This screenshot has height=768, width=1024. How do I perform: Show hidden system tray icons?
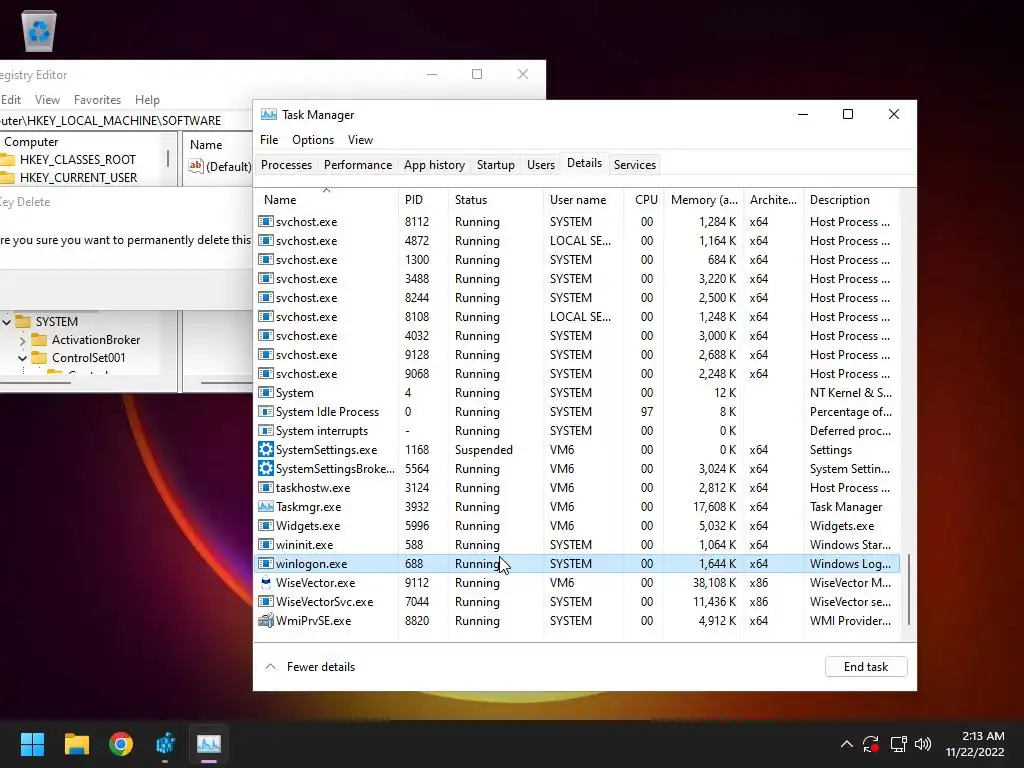846,744
